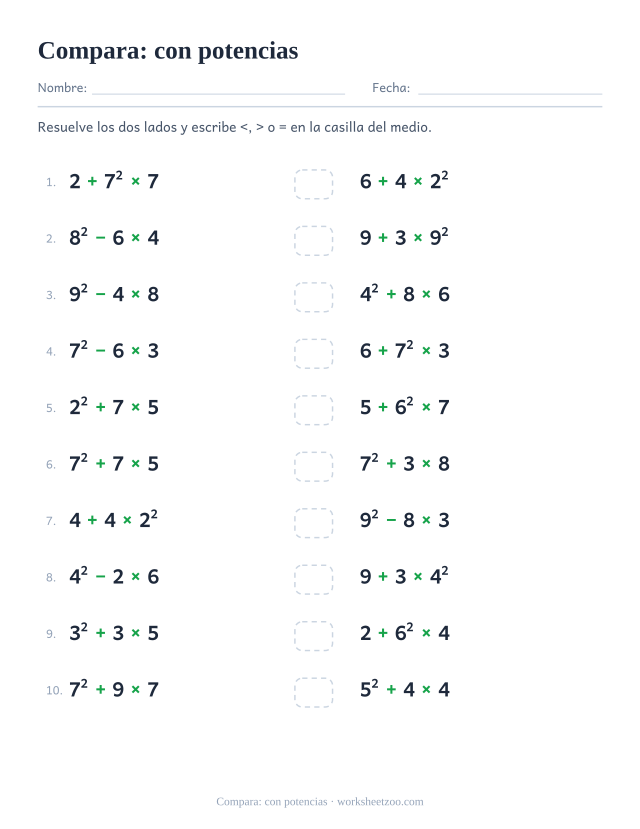The image size is (640, 829).
Task: Select answer box for problem 10
Action: pos(314,693)
